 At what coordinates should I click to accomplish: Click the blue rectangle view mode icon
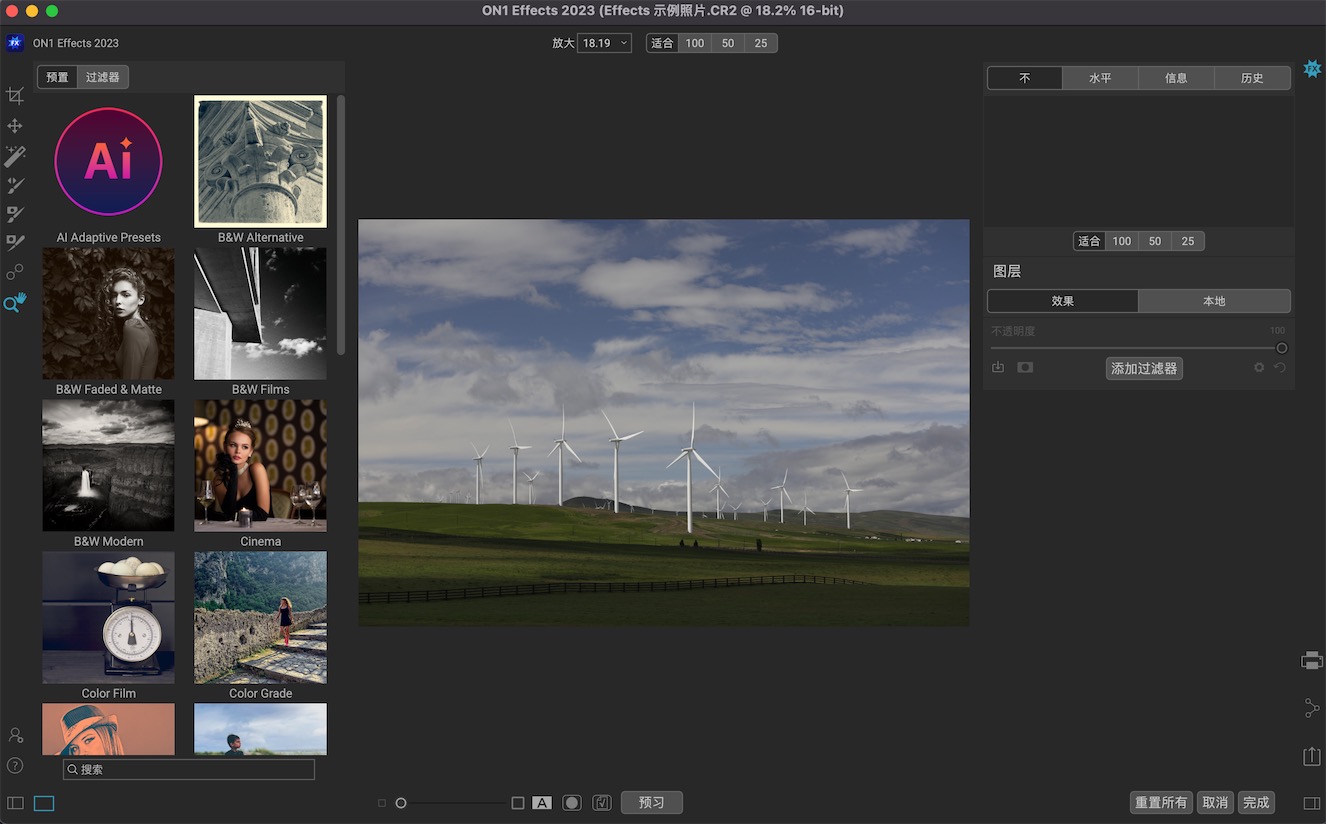(44, 803)
